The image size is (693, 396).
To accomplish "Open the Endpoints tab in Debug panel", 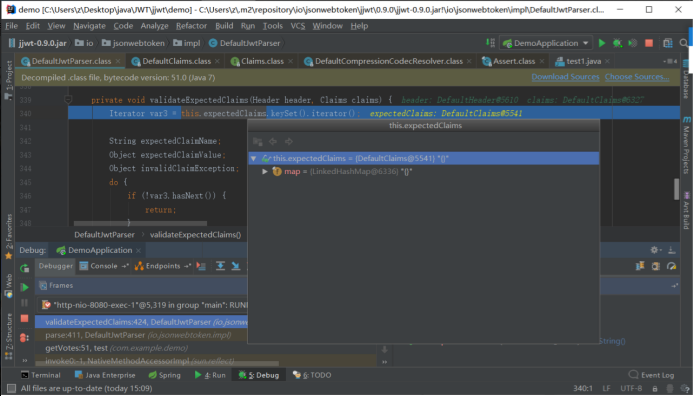I will click(163, 266).
